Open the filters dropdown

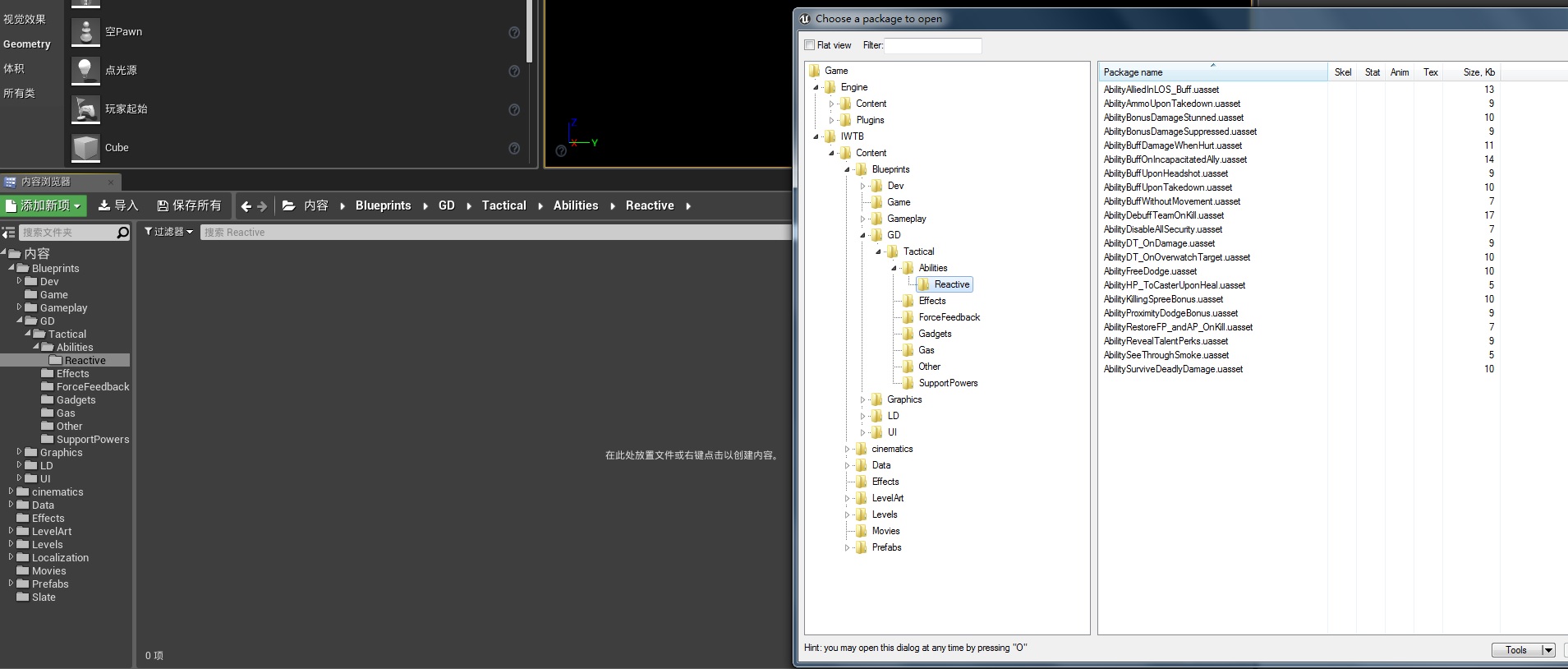[x=168, y=232]
